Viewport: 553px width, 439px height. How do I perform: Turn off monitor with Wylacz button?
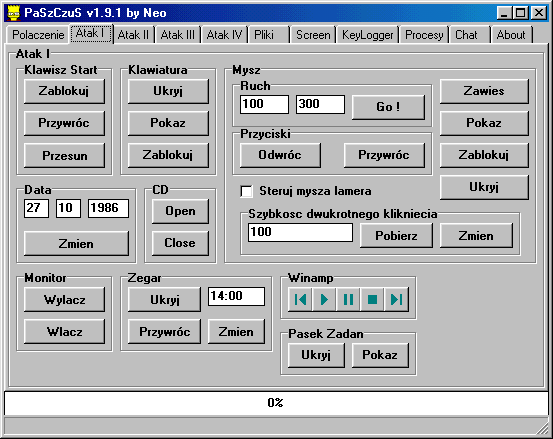coord(64,299)
